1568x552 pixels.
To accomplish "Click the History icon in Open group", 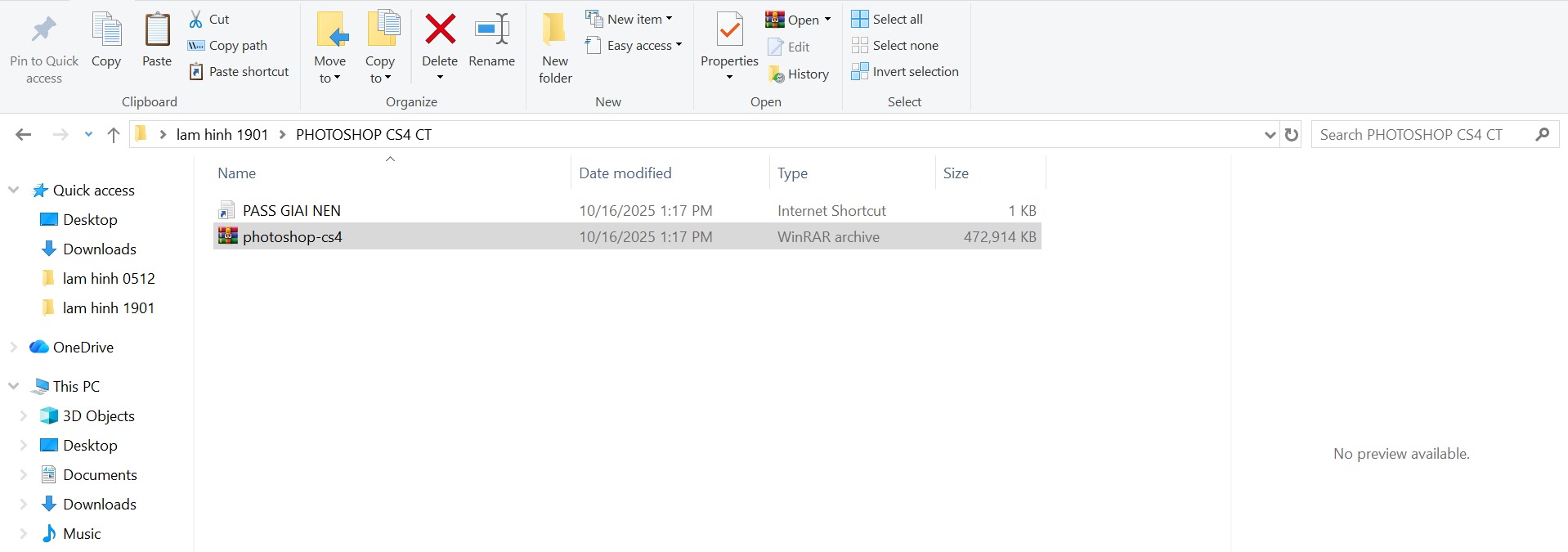I will (777, 74).
